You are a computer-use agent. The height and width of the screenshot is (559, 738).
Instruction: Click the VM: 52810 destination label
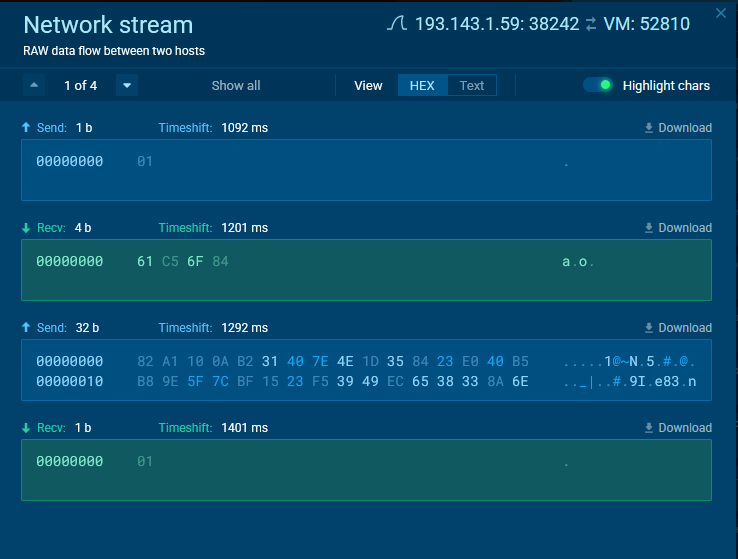(x=646, y=24)
